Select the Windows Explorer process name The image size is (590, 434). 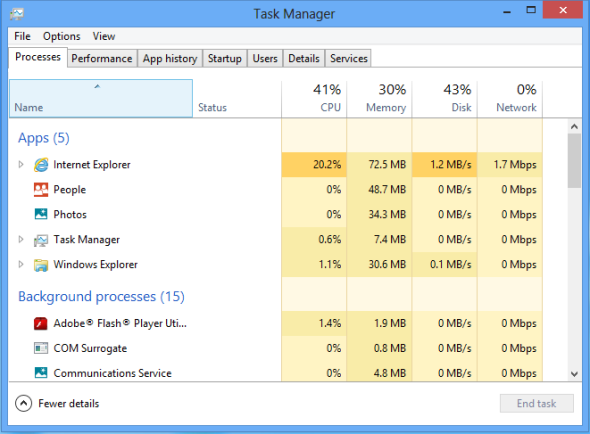tap(96, 265)
